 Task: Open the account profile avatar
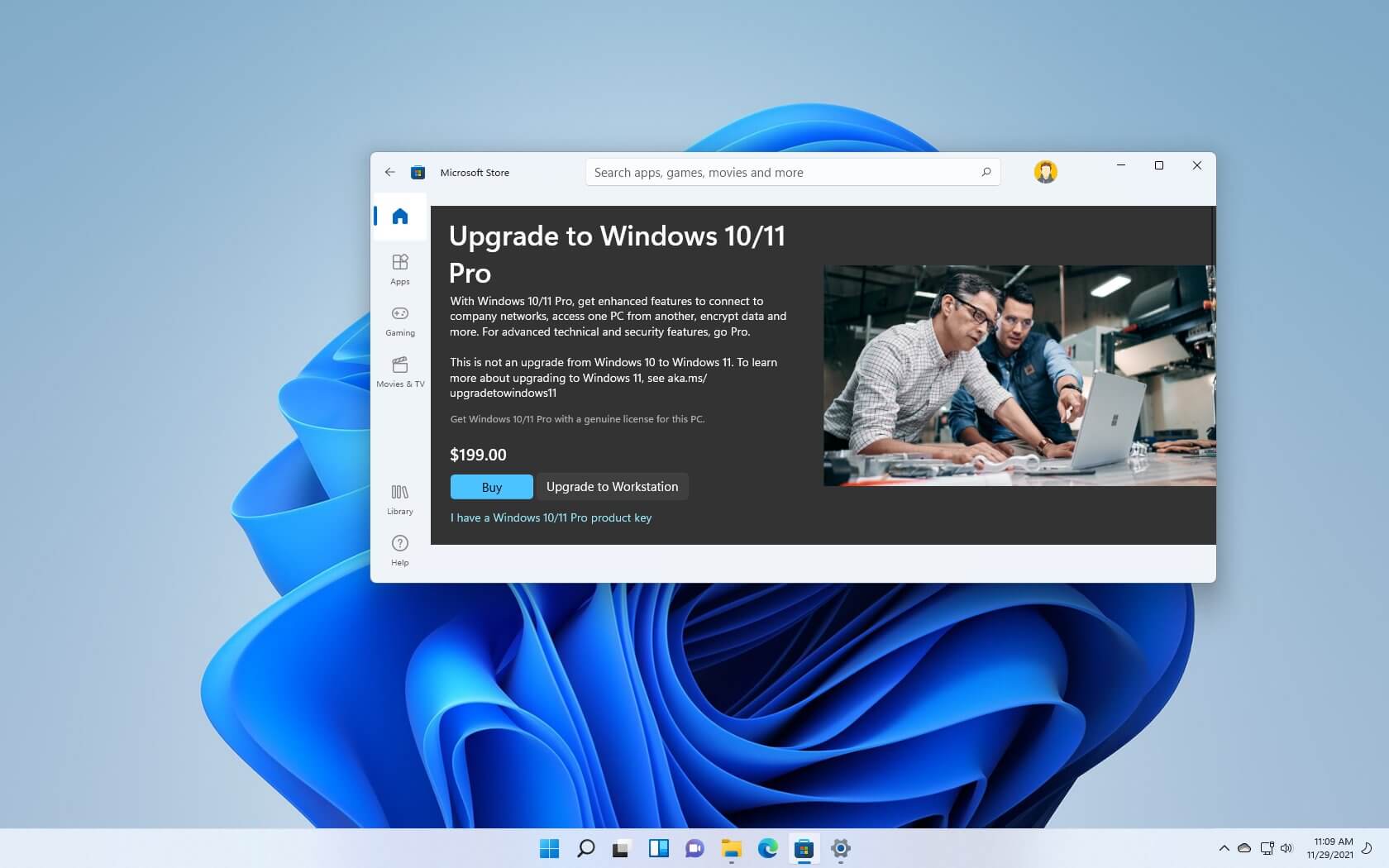coord(1045,172)
